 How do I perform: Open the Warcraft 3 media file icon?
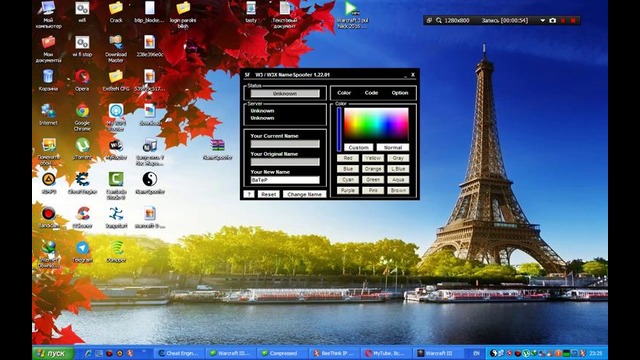[x=351, y=14]
